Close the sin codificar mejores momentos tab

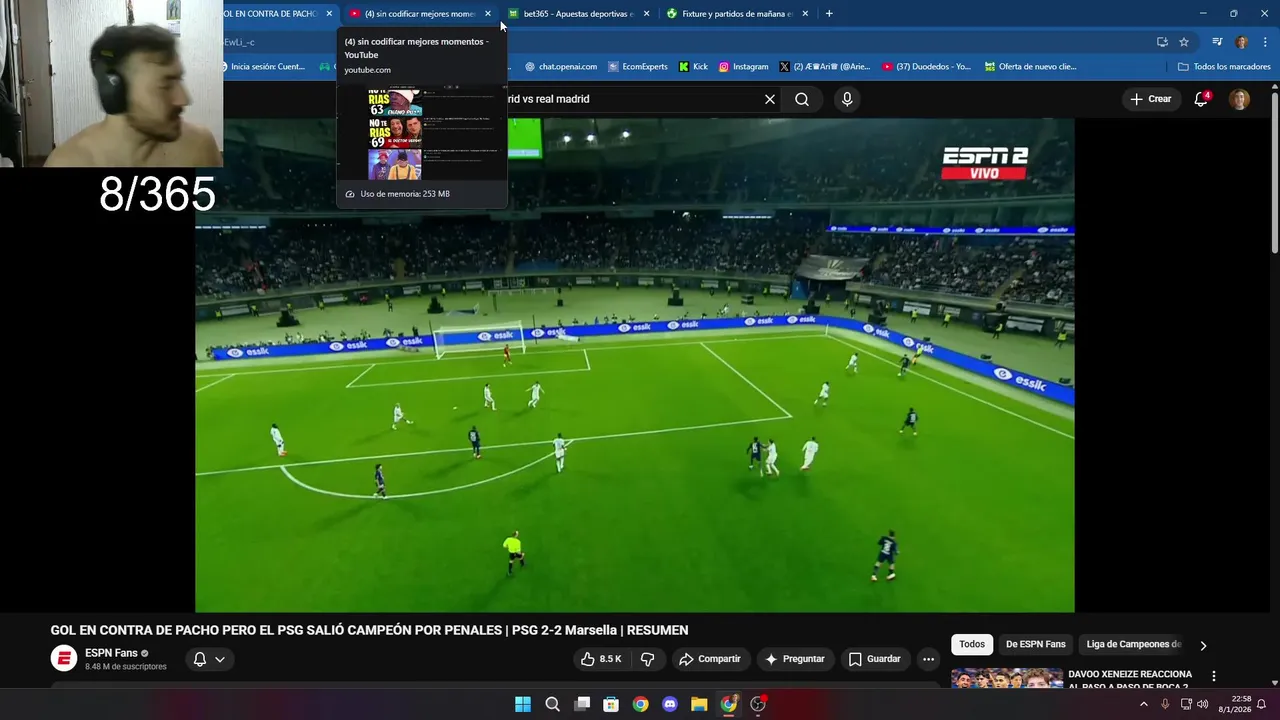click(488, 14)
